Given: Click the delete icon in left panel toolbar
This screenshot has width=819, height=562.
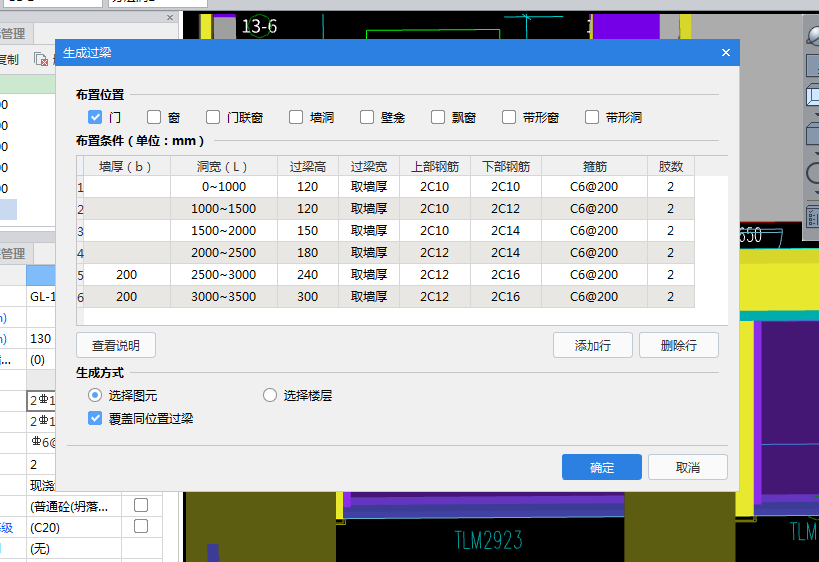Looking at the screenshot, I should click(41, 60).
